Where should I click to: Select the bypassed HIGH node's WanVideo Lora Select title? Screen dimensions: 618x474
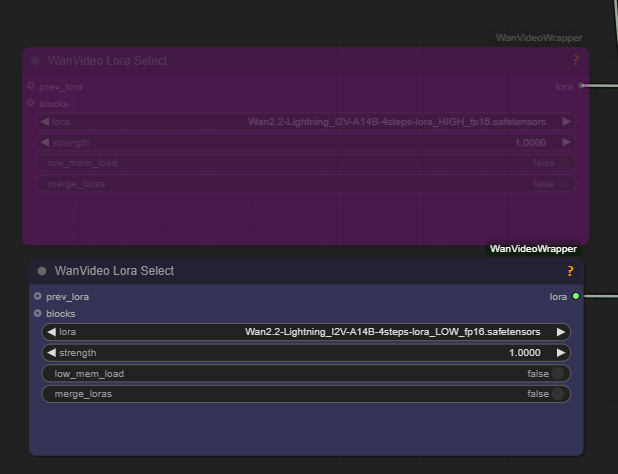(x=108, y=61)
